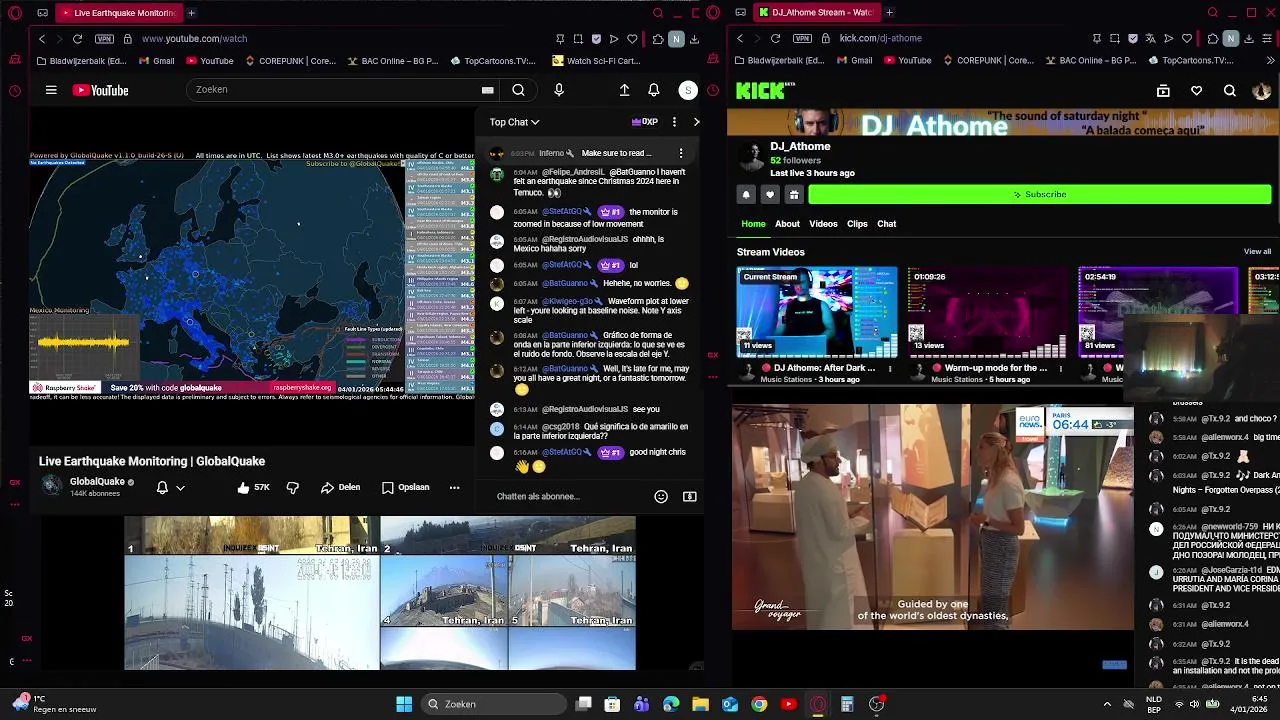Reload the YouTube page in the left window
1280x720 pixels.
[77, 38]
